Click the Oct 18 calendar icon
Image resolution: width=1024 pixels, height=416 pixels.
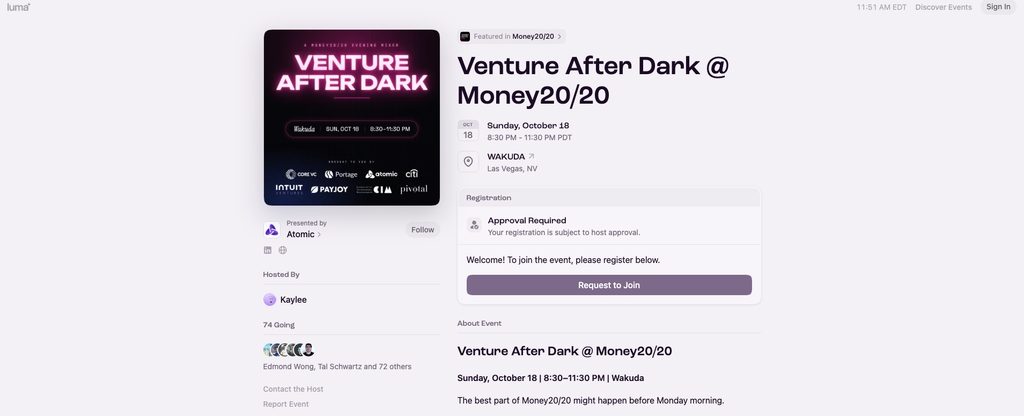point(468,131)
